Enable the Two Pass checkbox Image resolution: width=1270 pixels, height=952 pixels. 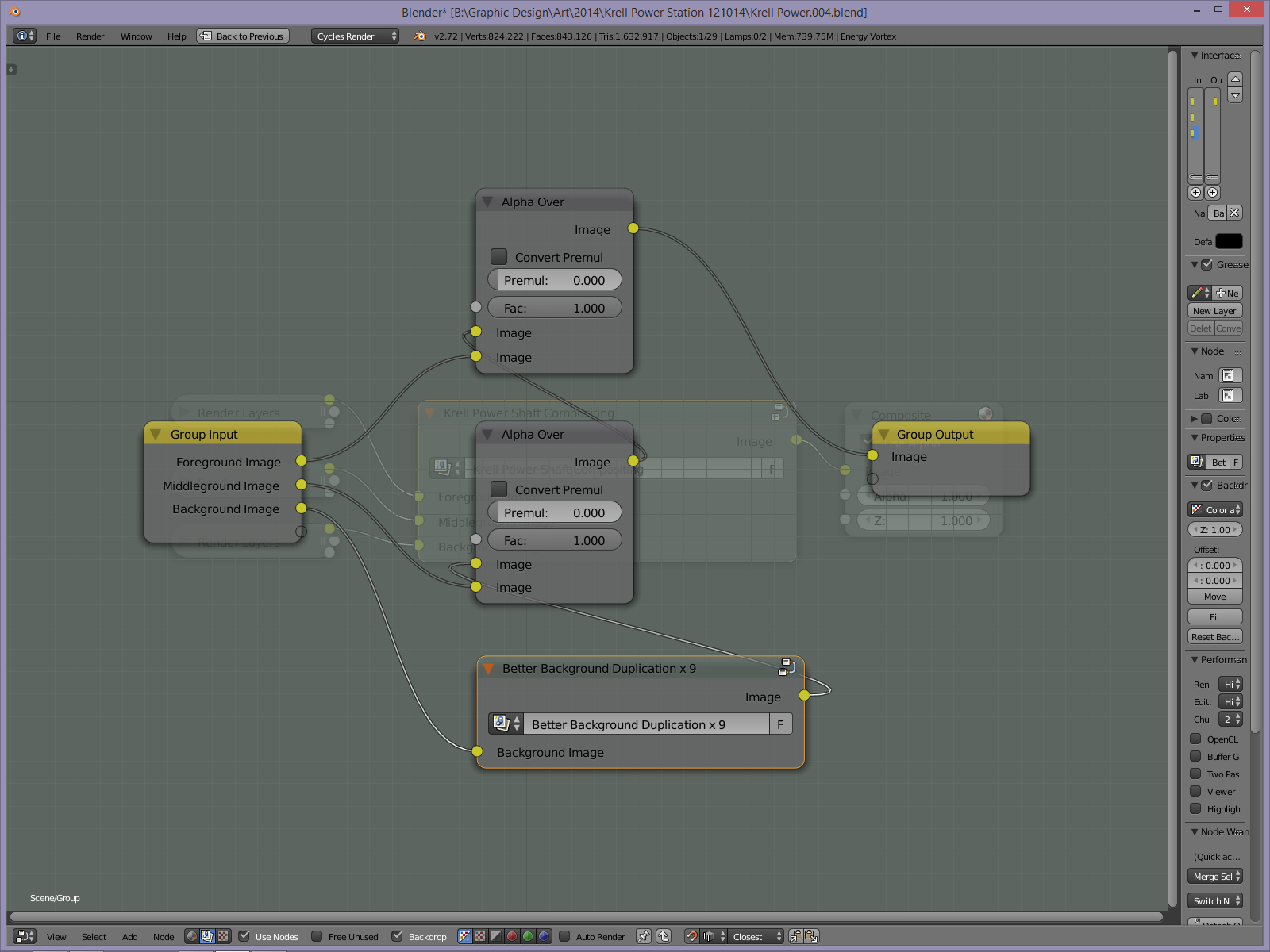[x=1195, y=773]
